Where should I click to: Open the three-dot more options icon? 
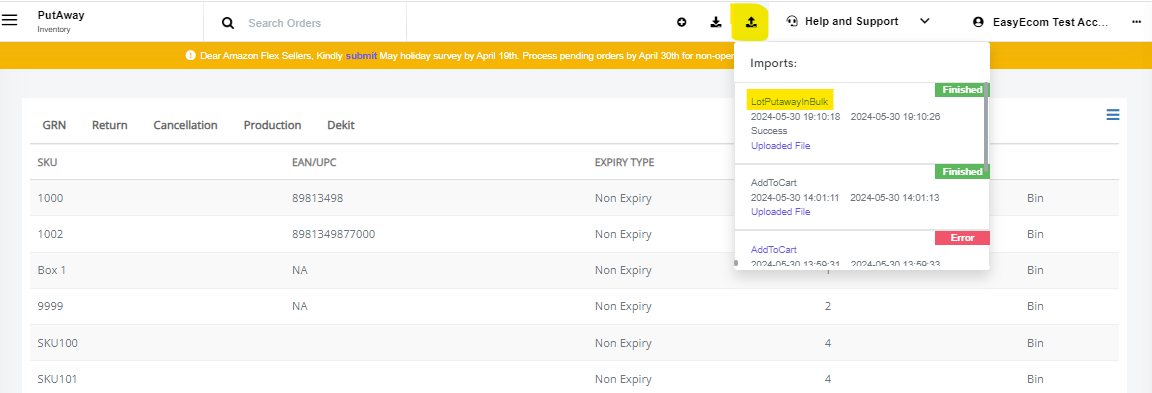(1137, 23)
